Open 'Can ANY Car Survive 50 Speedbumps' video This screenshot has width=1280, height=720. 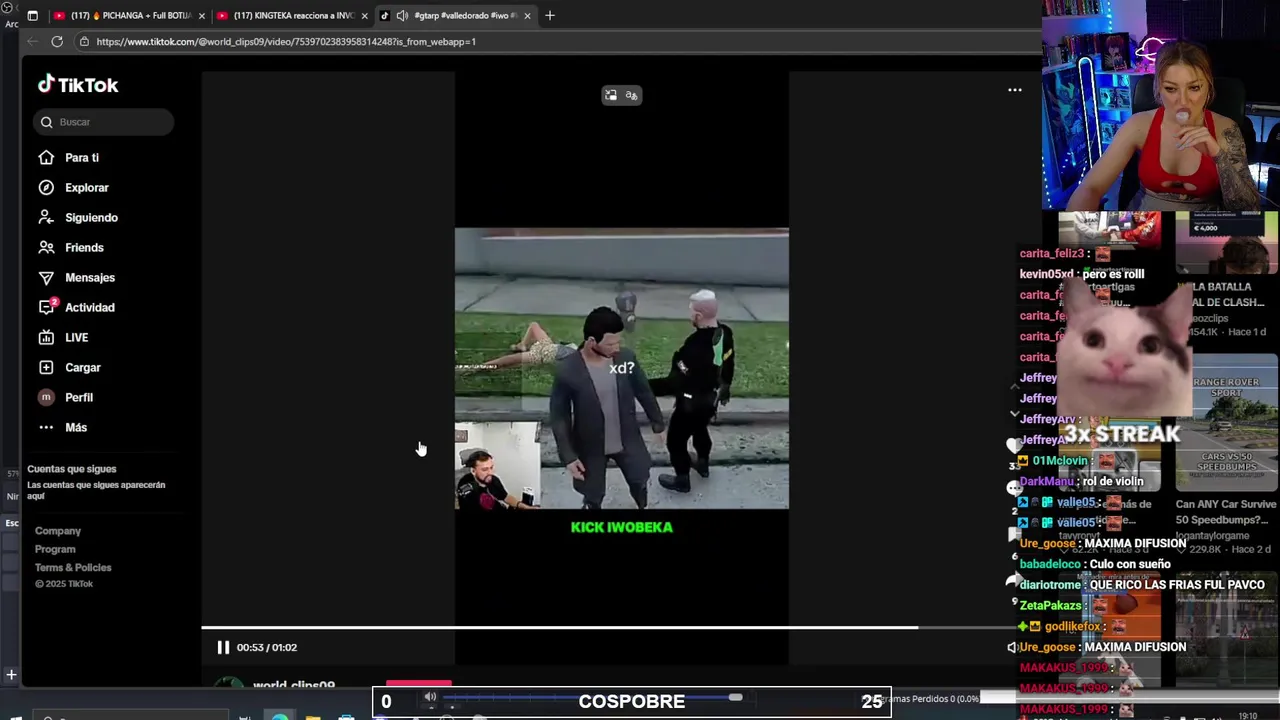point(1227,510)
